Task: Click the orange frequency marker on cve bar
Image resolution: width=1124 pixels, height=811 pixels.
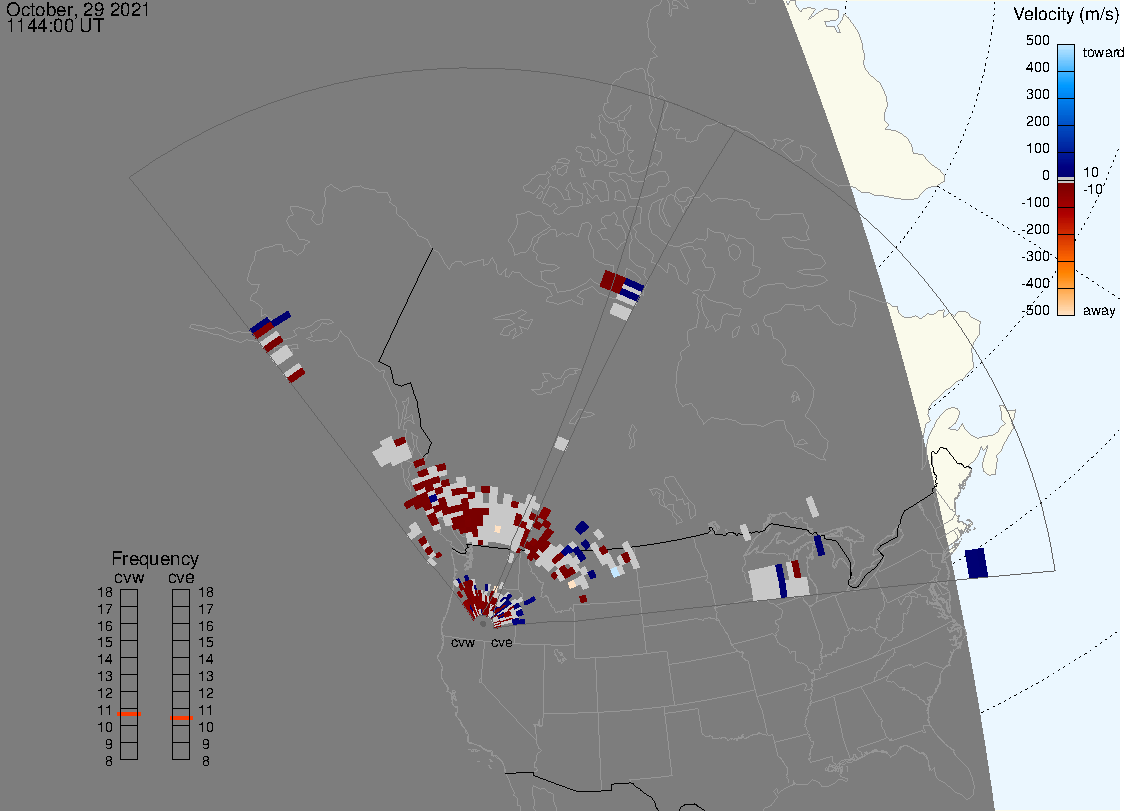Action: coord(181,717)
